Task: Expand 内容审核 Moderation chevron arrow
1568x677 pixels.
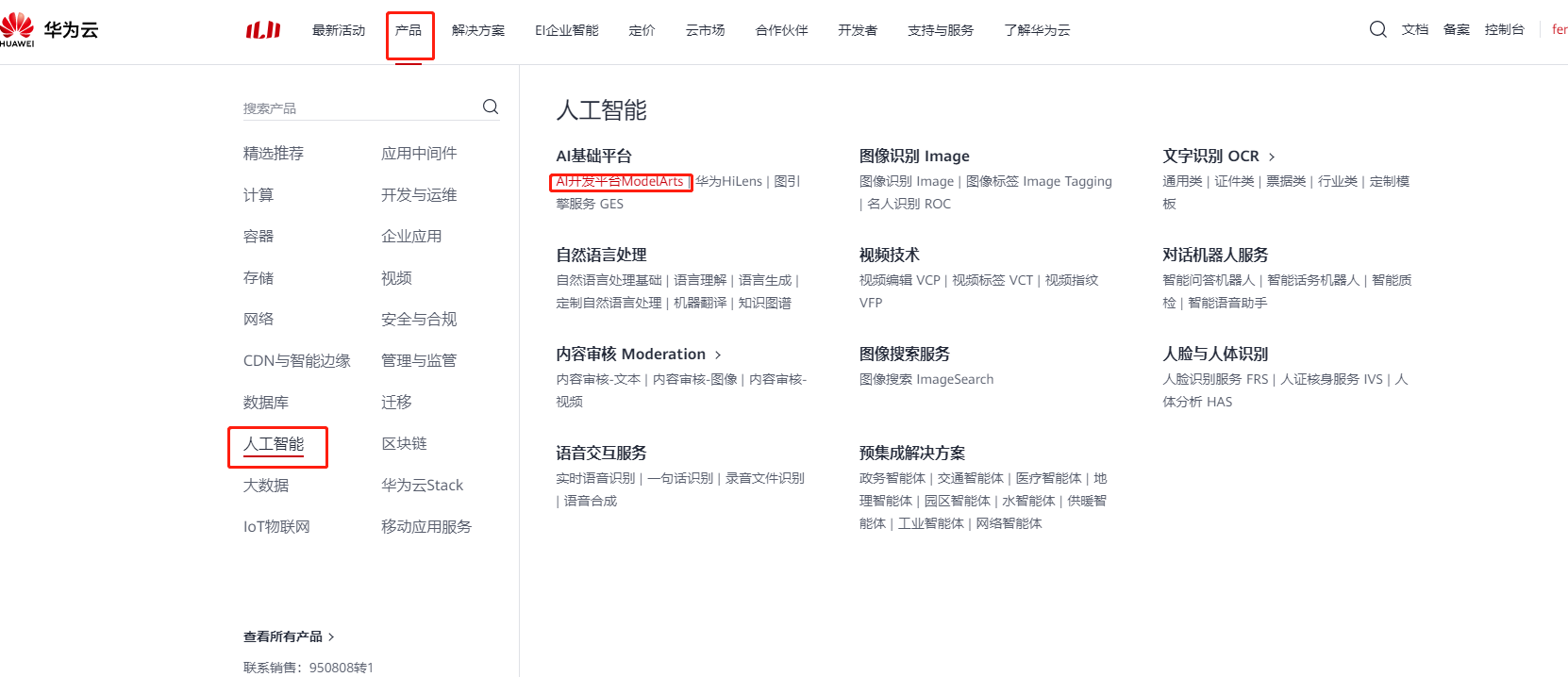Action: click(x=718, y=355)
